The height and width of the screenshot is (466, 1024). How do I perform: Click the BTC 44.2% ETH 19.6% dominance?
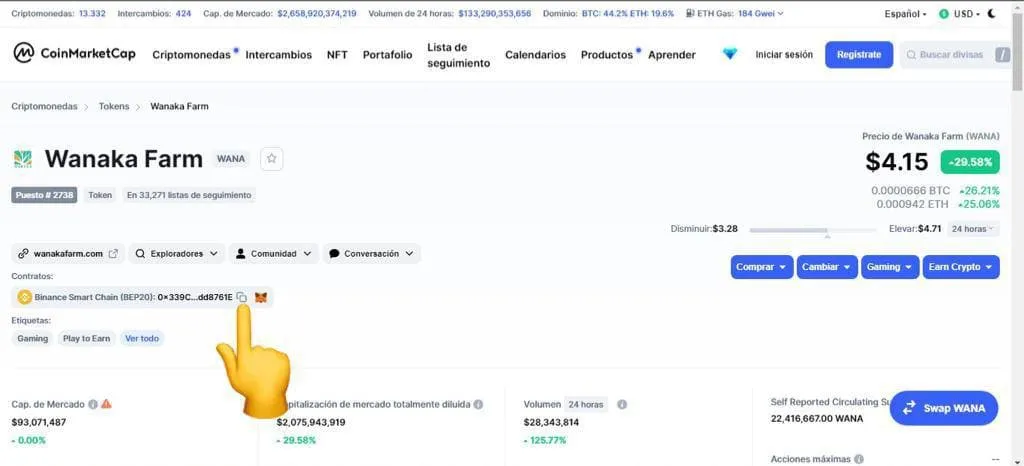(x=628, y=13)
